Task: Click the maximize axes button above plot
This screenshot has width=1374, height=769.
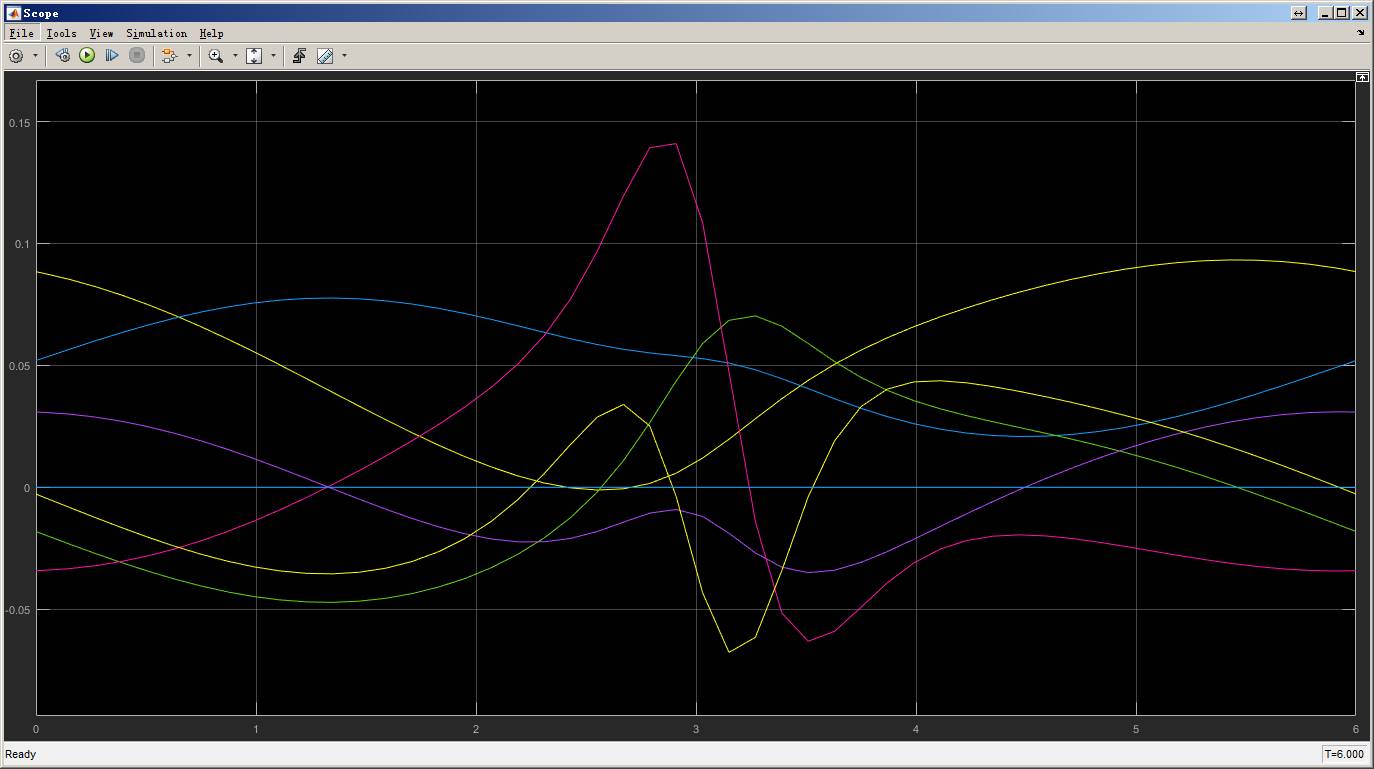Action: coord(1361,77)
